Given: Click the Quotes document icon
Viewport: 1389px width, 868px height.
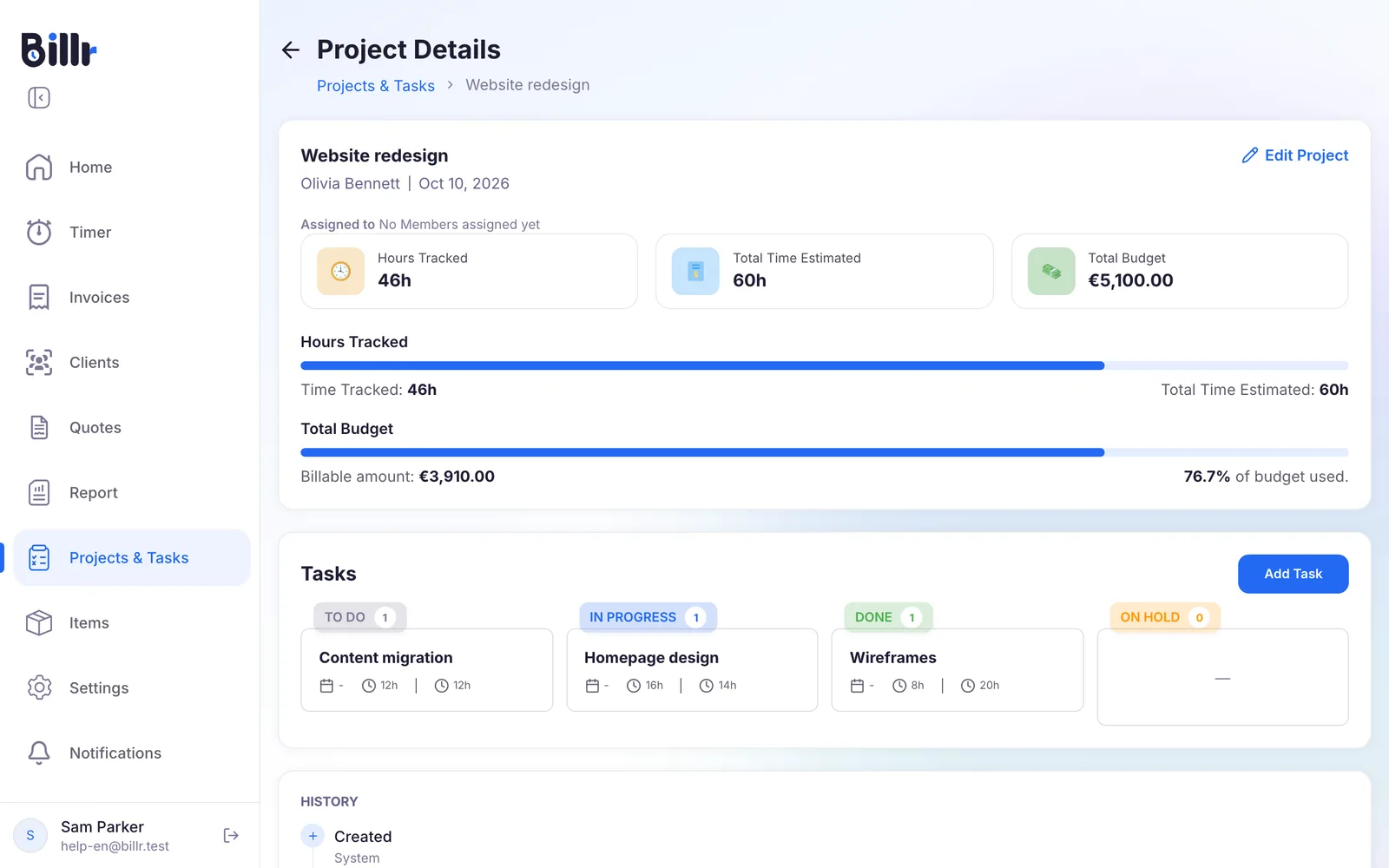Looking at the screenshot, I should coord(39,427).
